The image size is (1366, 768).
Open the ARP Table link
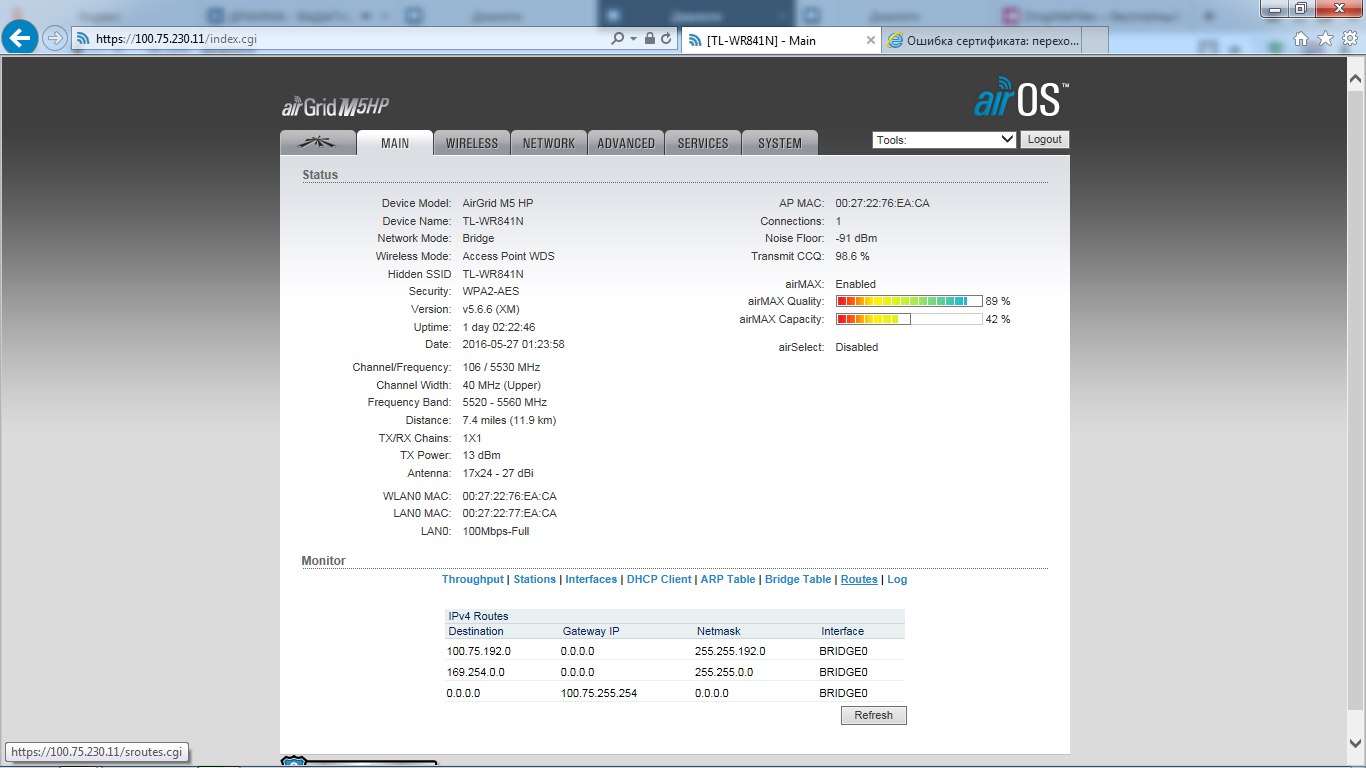point(728,580)
